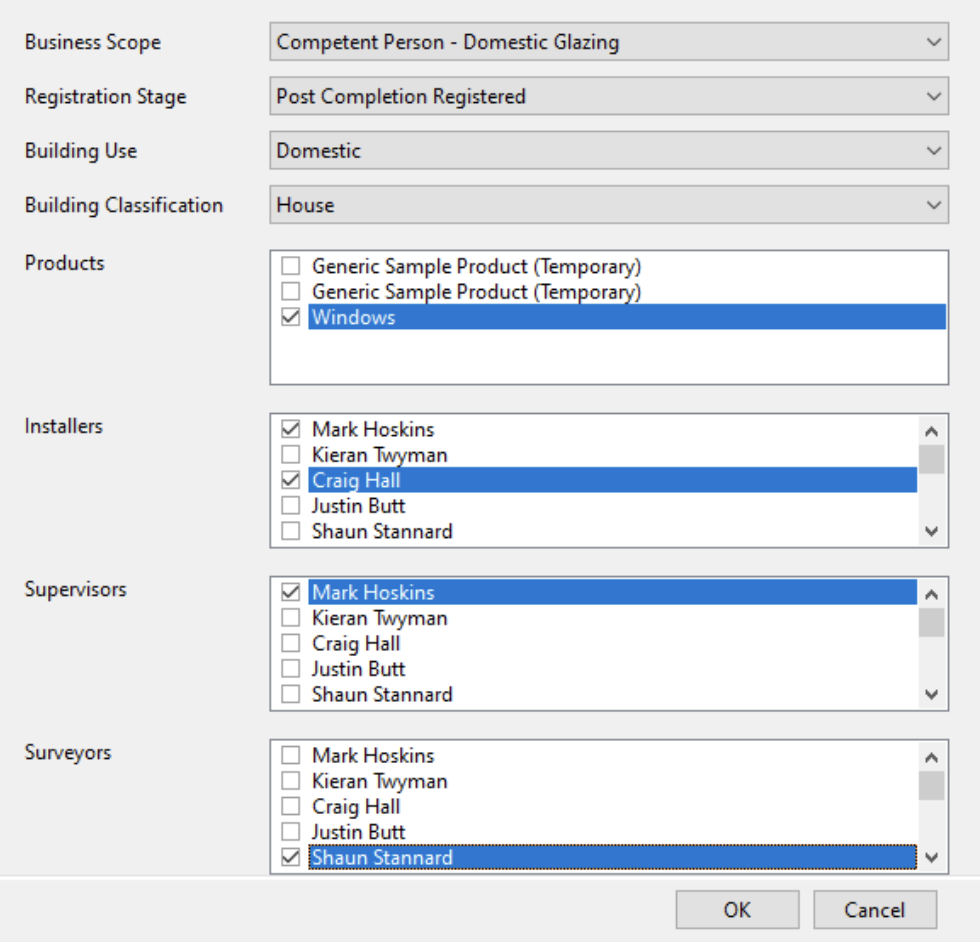Uncheck the Windows product checkbox
980x942 pixels.
[291, 318]
